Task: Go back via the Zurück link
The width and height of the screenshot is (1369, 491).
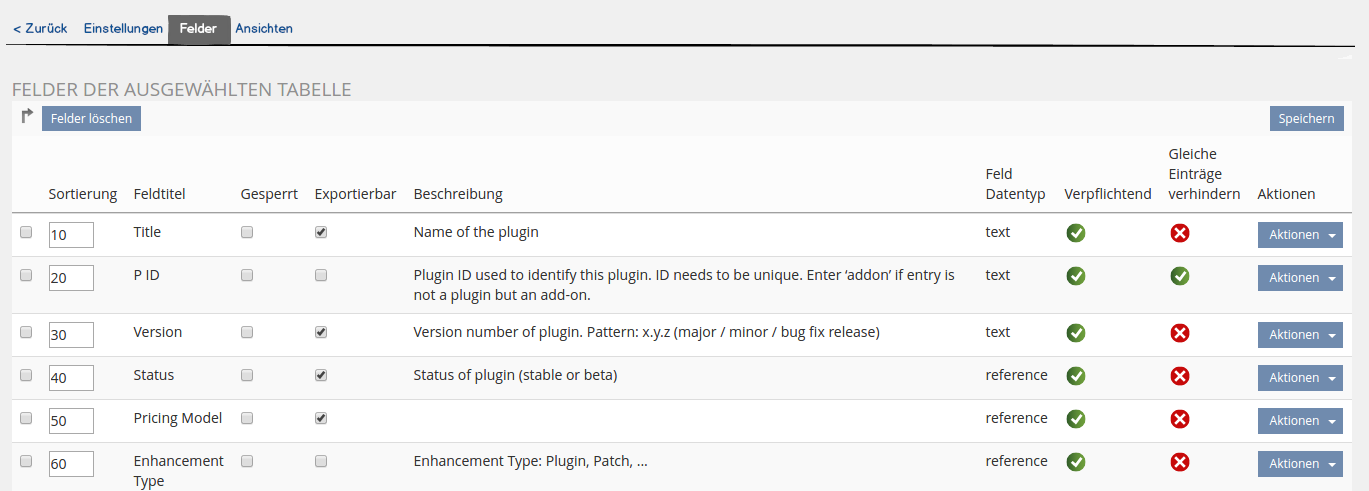Action: [40, 29]
